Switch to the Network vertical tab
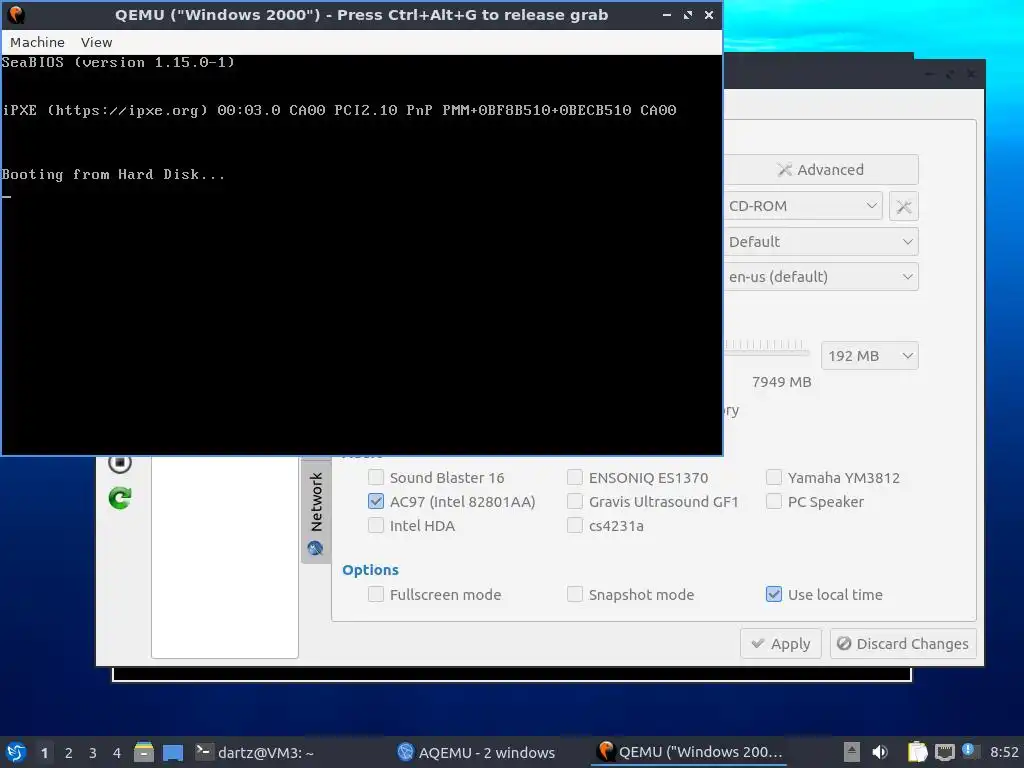The image size is (1024, 768). pos(316,511)
